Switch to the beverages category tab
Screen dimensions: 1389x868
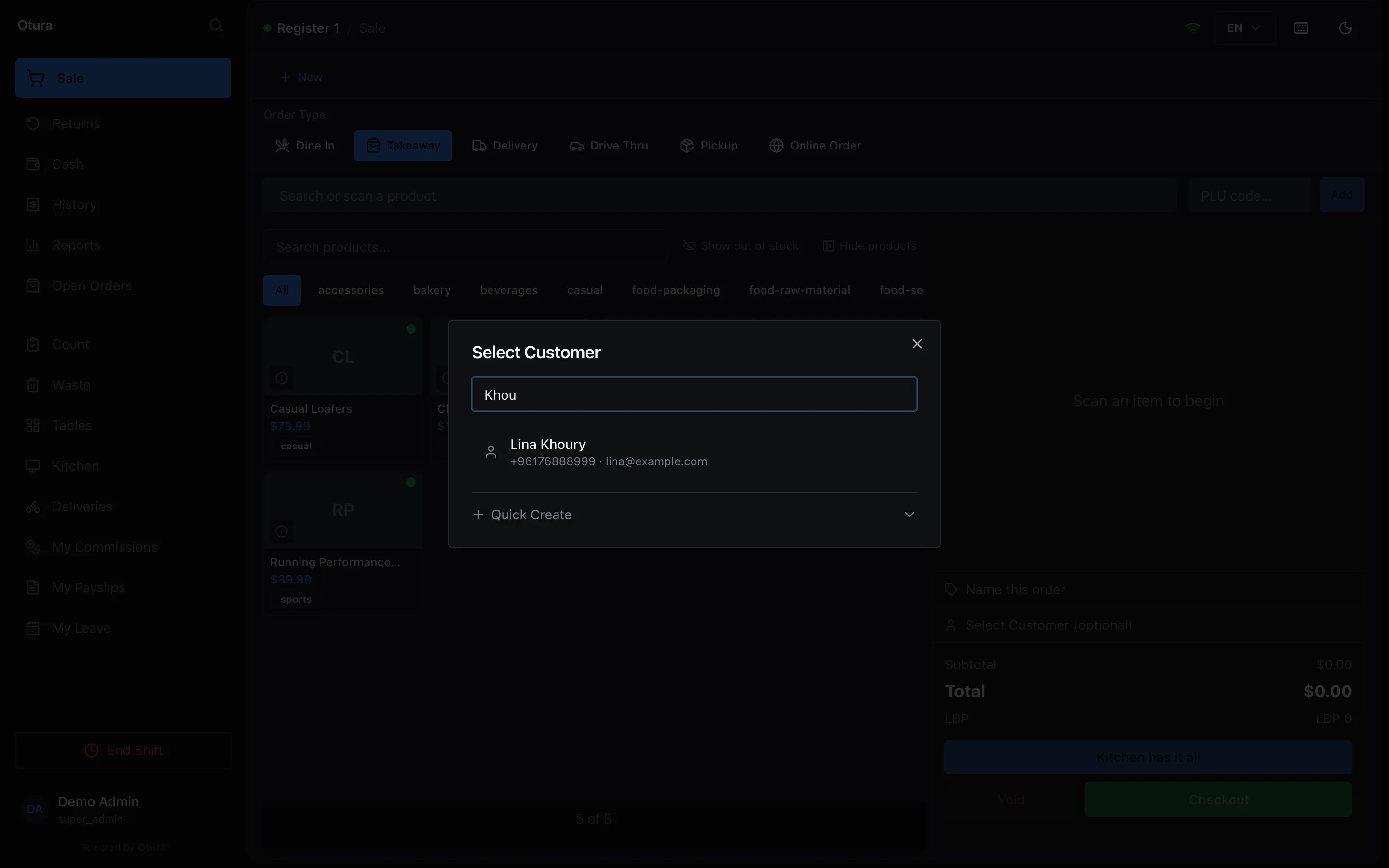(508, 290)
